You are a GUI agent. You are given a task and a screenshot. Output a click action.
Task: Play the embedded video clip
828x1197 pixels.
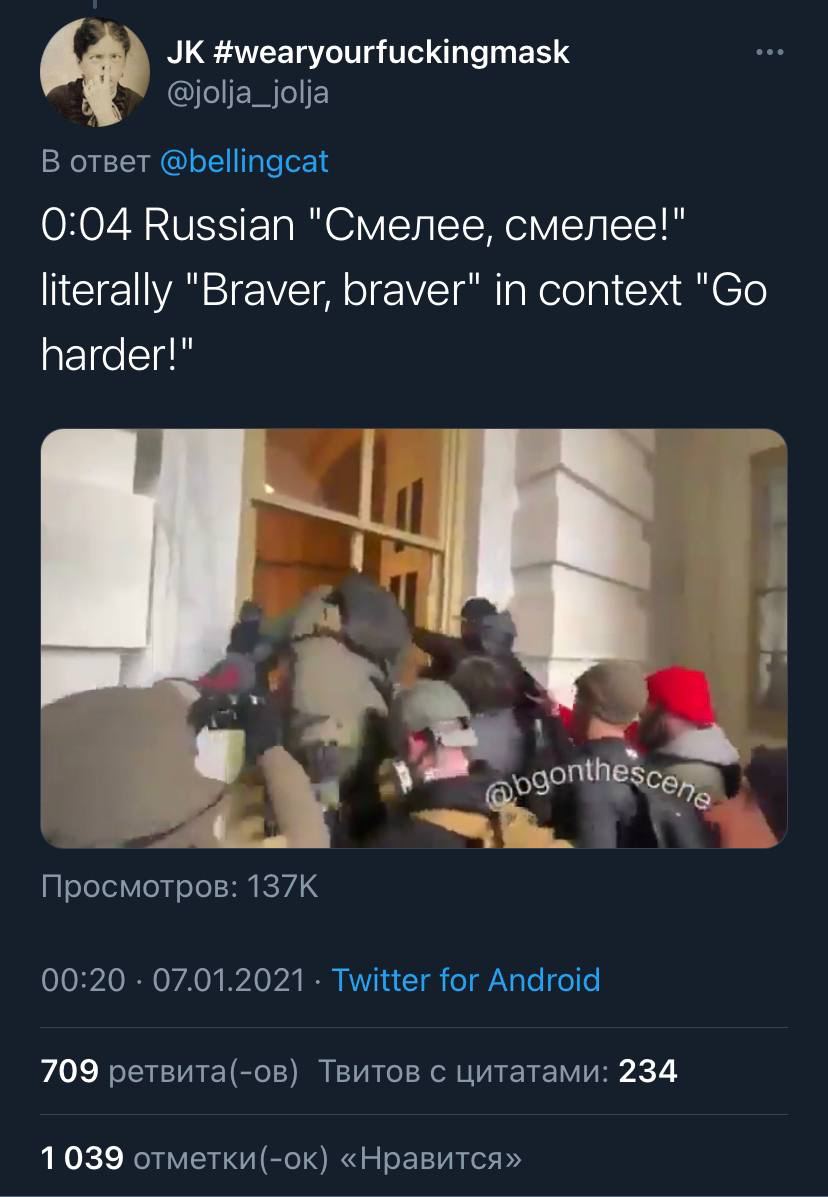pyautogui.click(x=414, y=638)
